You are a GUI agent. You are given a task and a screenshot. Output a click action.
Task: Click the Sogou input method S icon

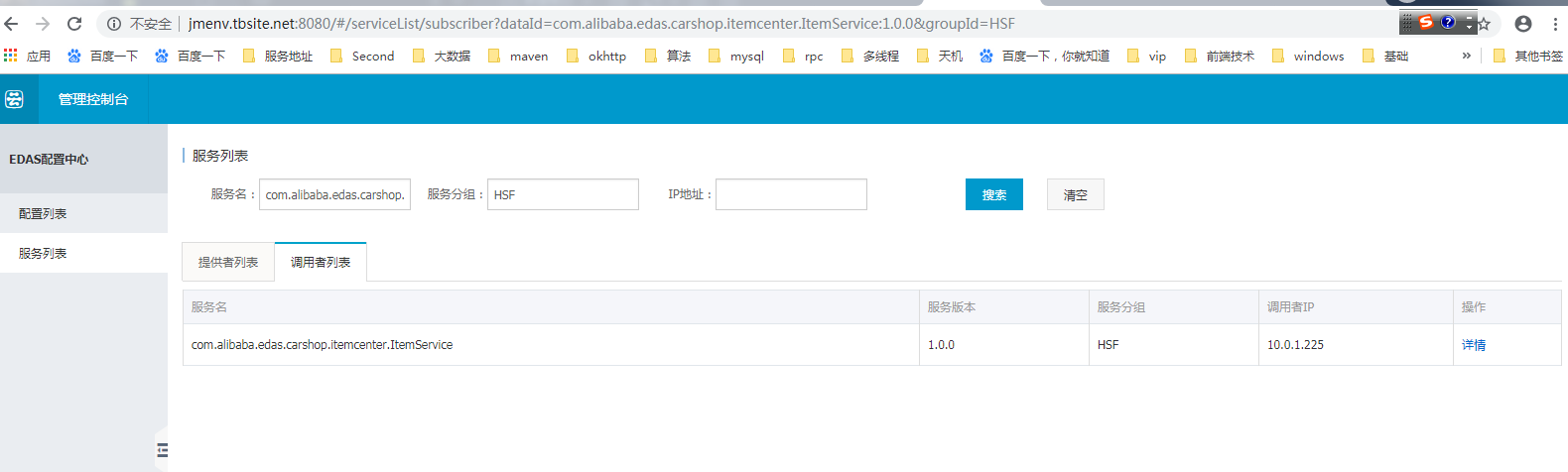tap(1426, 22)
